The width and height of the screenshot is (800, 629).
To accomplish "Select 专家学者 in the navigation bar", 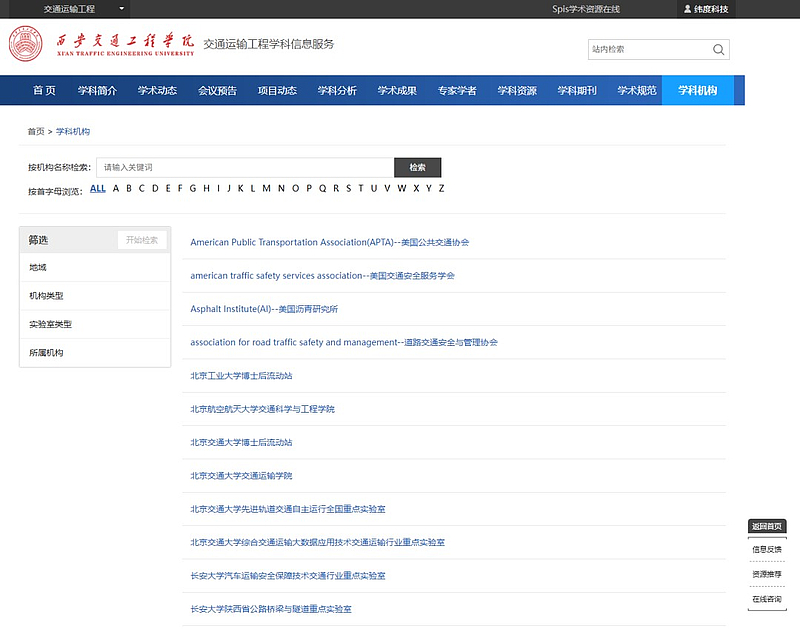I will coord(457,91).
